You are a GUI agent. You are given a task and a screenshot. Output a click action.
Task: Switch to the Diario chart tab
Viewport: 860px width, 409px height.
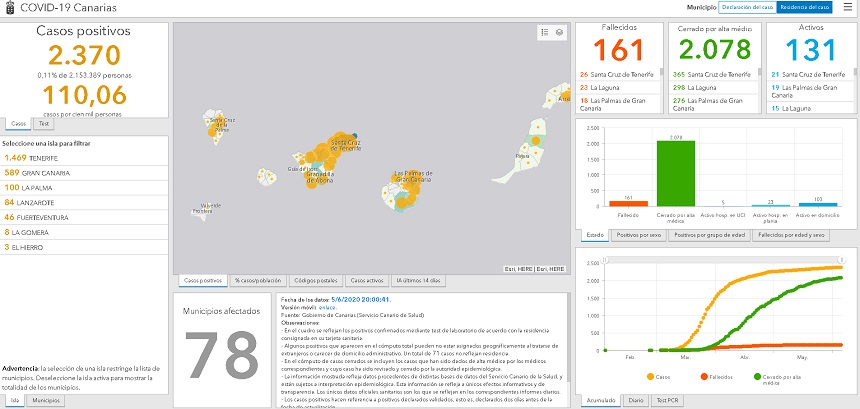click(x=635, y=399)
